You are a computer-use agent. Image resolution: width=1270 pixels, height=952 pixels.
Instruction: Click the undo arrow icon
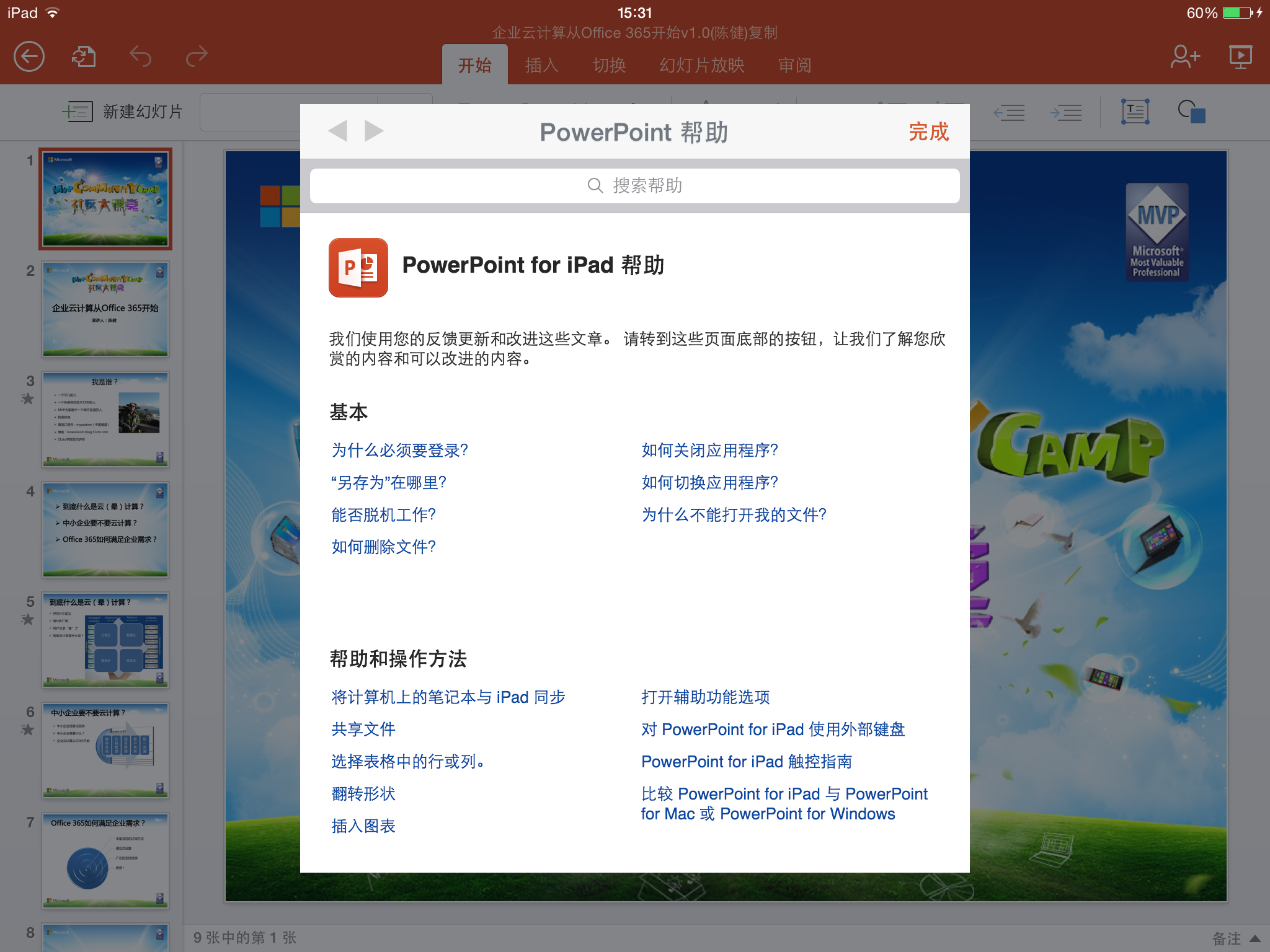[141, 57]
